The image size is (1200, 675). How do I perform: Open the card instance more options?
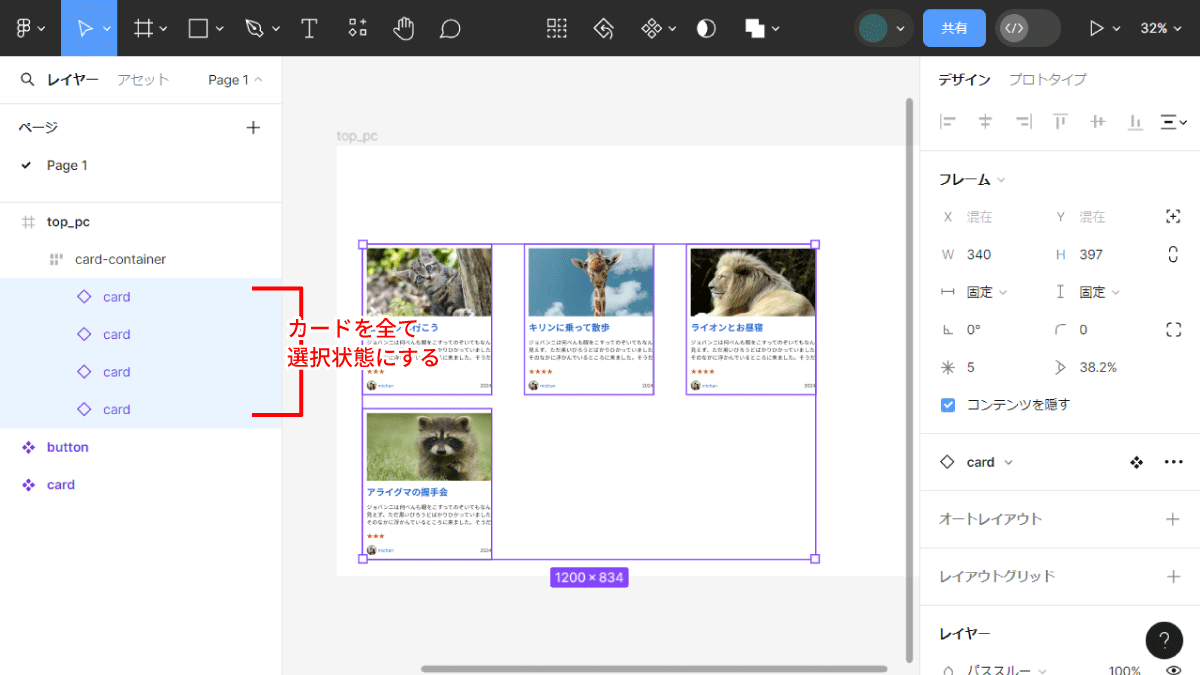[1174, 462]
